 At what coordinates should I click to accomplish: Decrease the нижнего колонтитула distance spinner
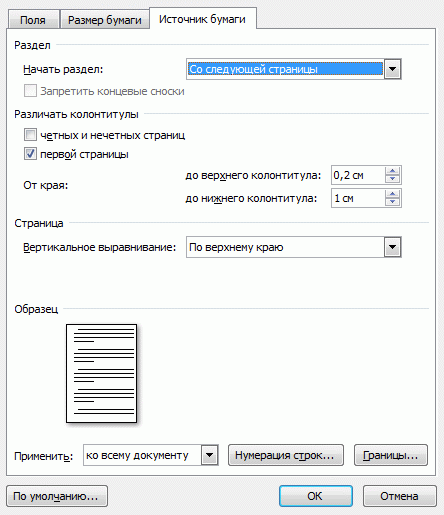click(392, 202)
